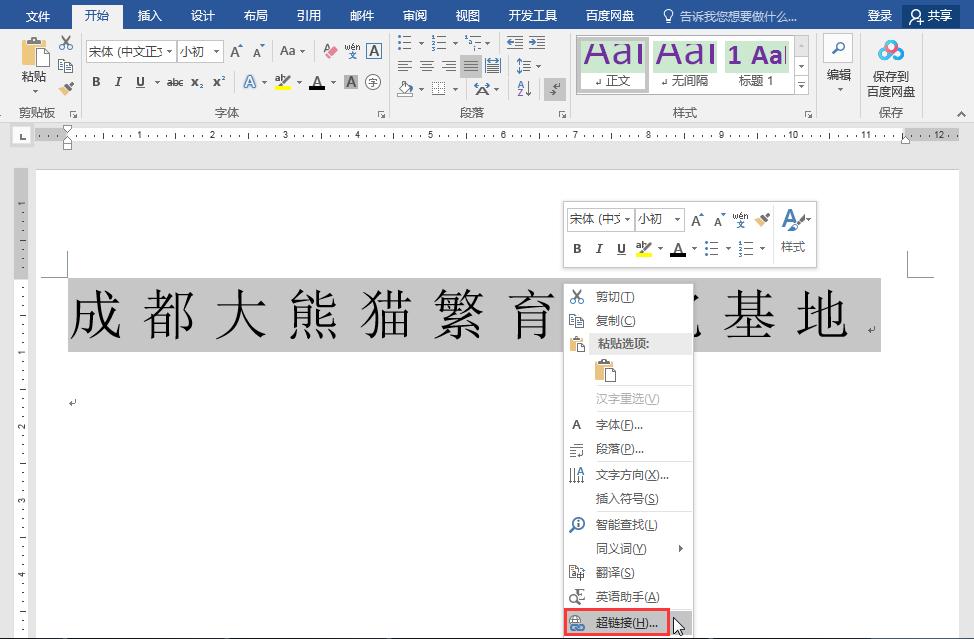974x639 pixels.
Task: Click the Phonetic Guide (拼音) icon
Action: [x=351, y=48]
